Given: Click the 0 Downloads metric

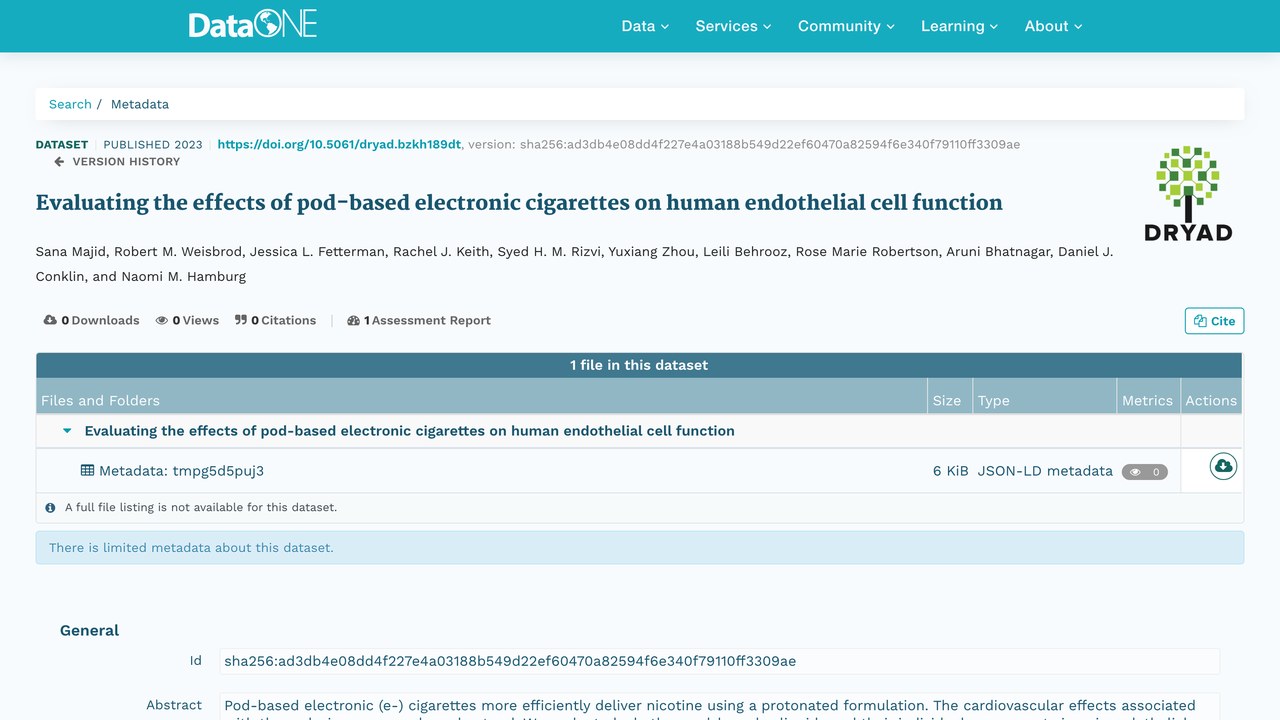Looking at the screenshot, I should click(91, 320).
